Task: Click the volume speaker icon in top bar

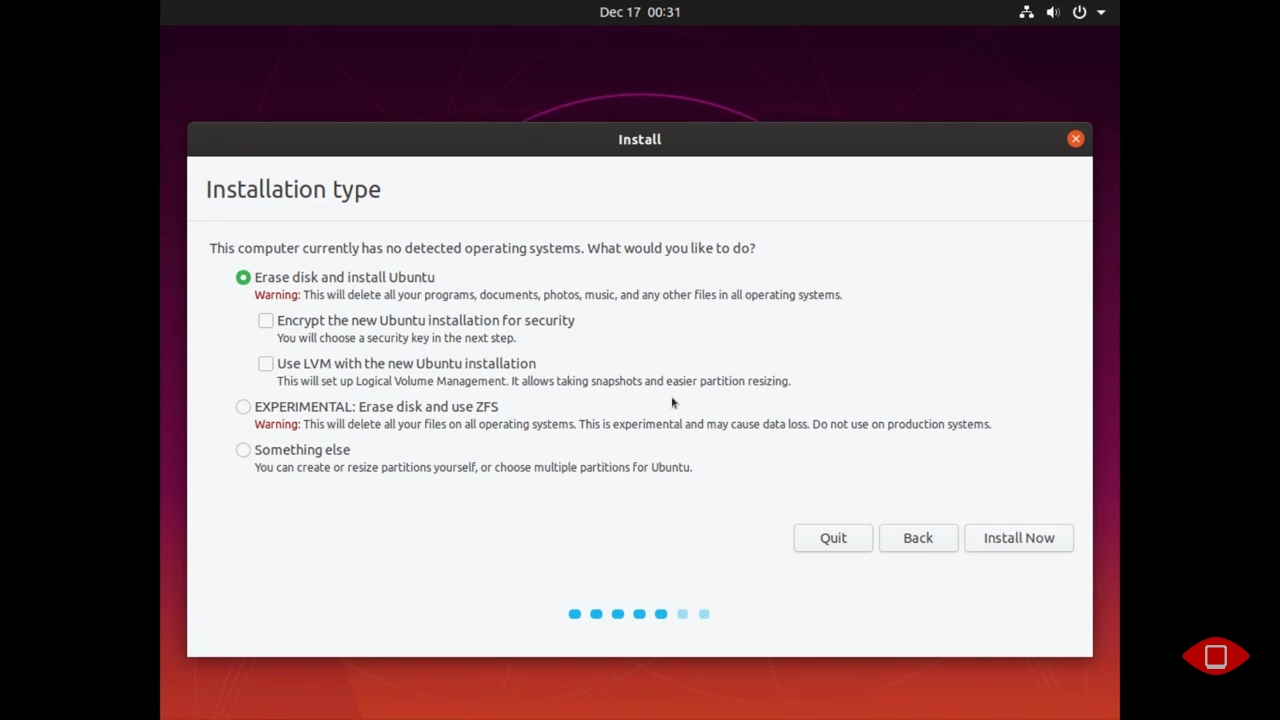Action: 1053,12
